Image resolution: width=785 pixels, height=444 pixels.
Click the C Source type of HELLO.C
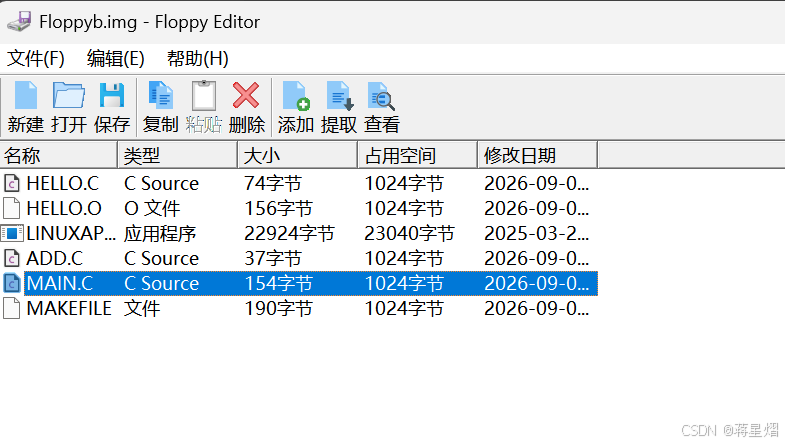[x=161, y=184]
